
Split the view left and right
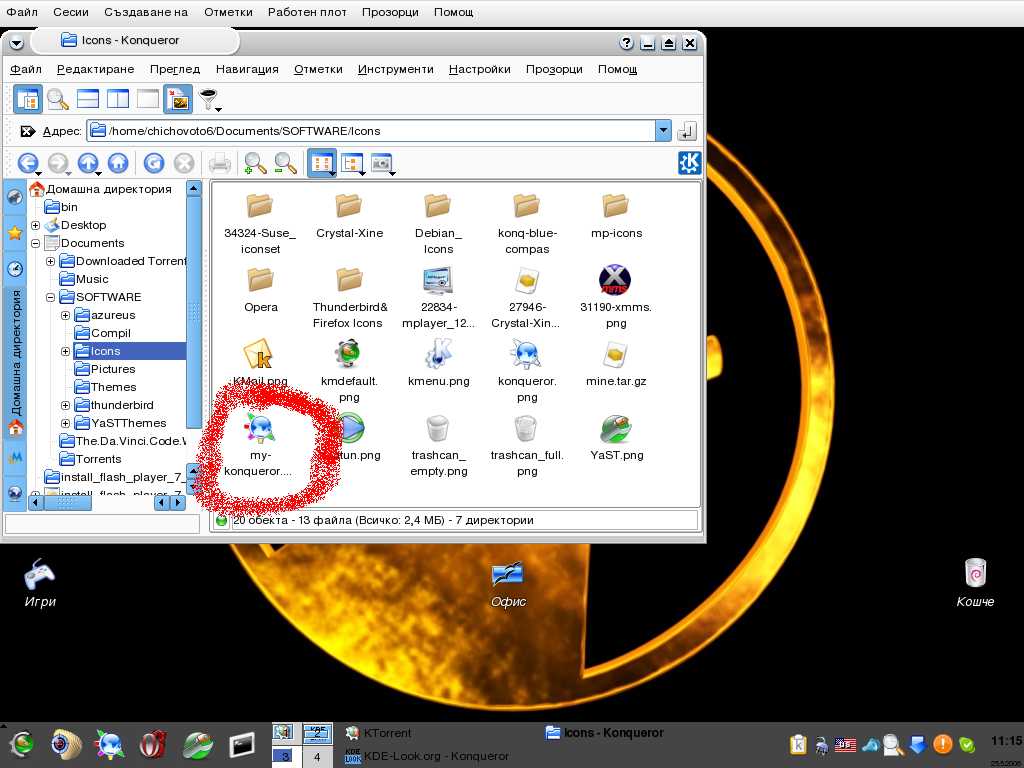click(x=118, y=99)
